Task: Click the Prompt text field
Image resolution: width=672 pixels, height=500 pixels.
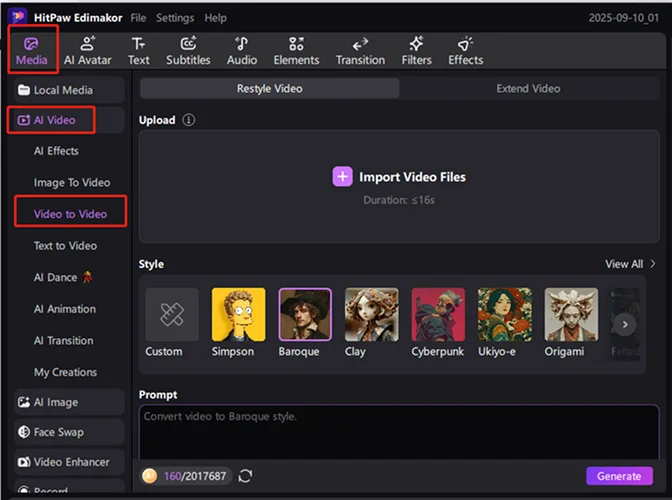Action: [x=398, y=430]
